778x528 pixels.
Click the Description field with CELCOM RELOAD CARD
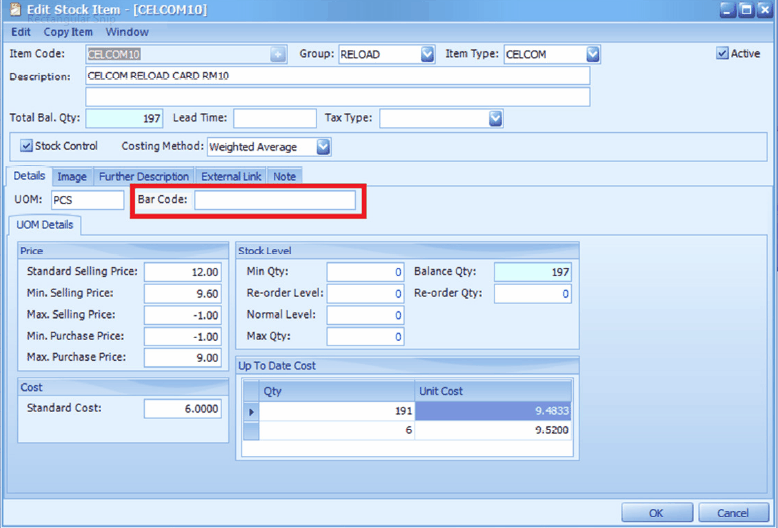[337, 76]
